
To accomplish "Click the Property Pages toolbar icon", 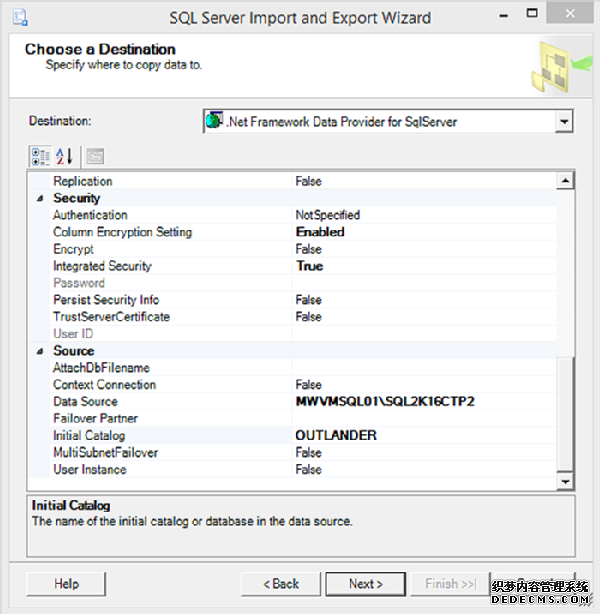I will (x=95, y=156).
